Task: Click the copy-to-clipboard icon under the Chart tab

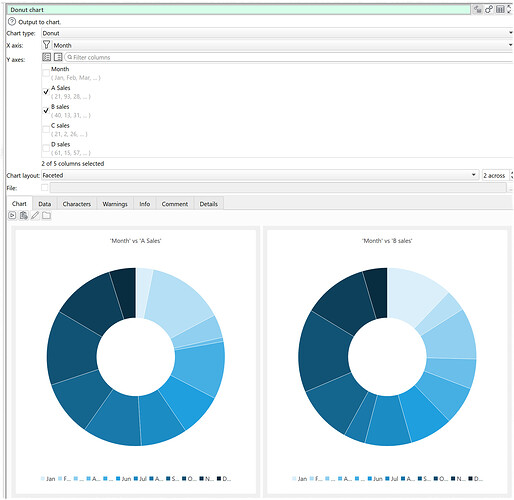Action: [23, 216]
